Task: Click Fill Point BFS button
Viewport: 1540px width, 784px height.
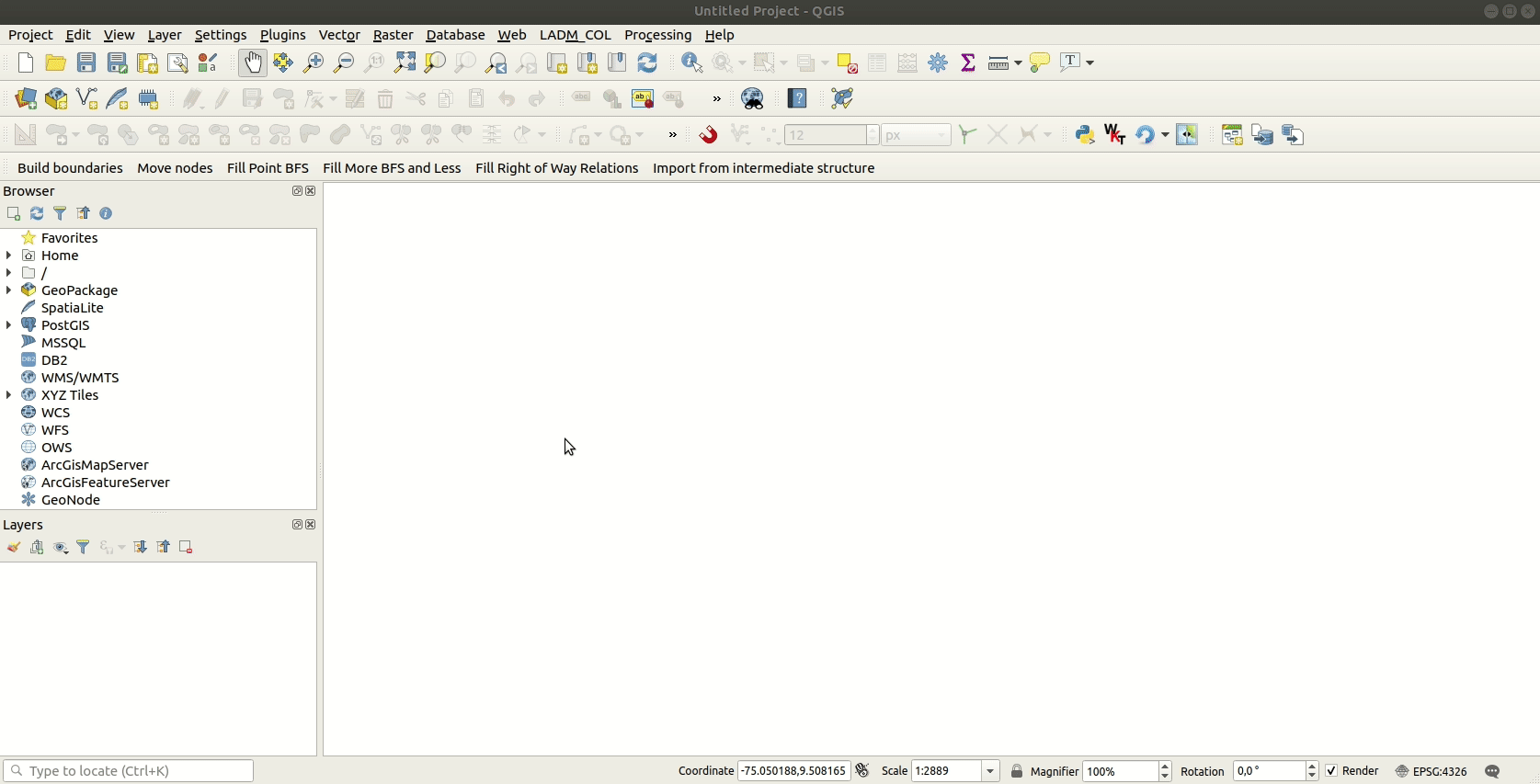Action: [x=268, y=168]
